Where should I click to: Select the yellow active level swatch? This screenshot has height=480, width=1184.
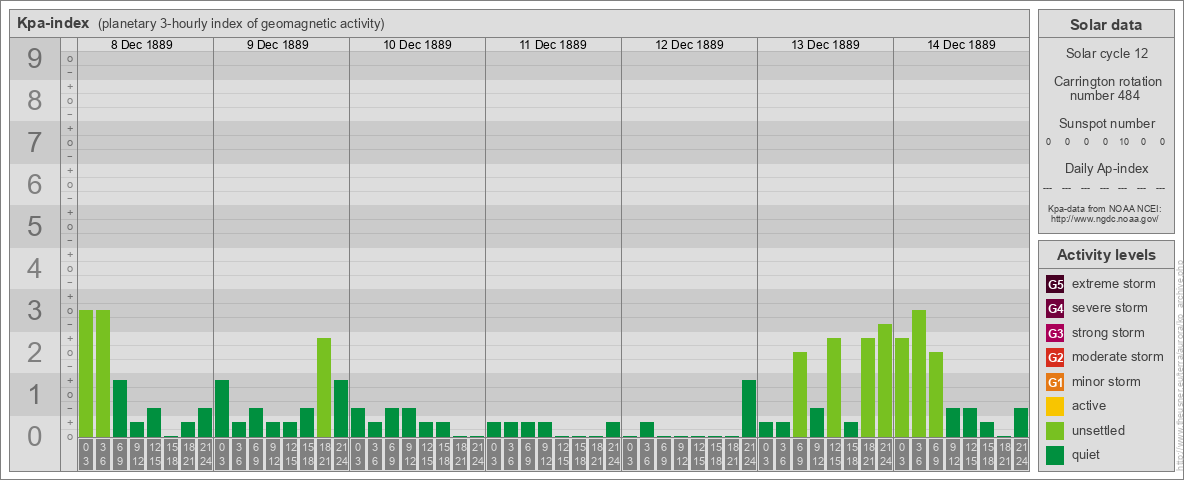[1055, 406]
